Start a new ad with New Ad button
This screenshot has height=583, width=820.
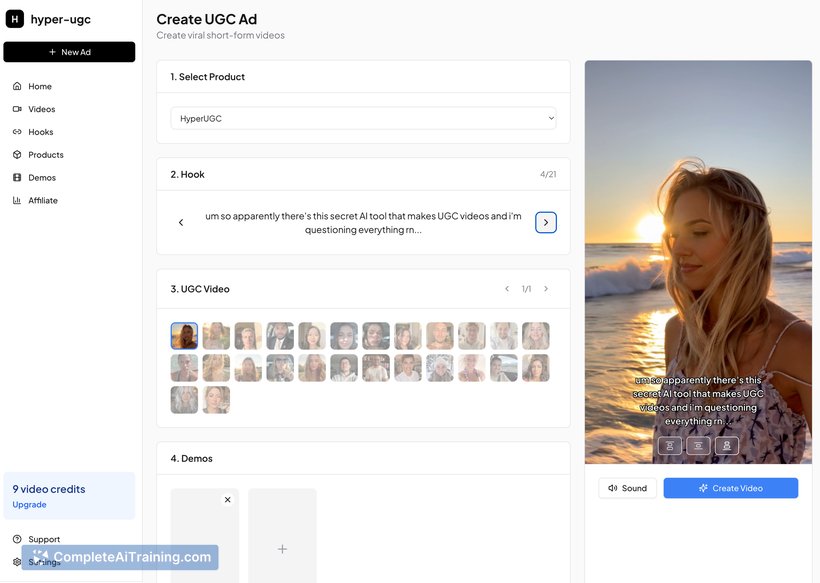(69, 52)
